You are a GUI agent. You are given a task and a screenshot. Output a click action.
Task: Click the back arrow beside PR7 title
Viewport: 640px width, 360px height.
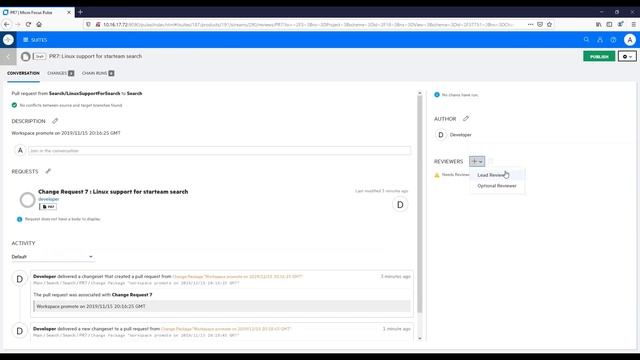pos(8,56)
